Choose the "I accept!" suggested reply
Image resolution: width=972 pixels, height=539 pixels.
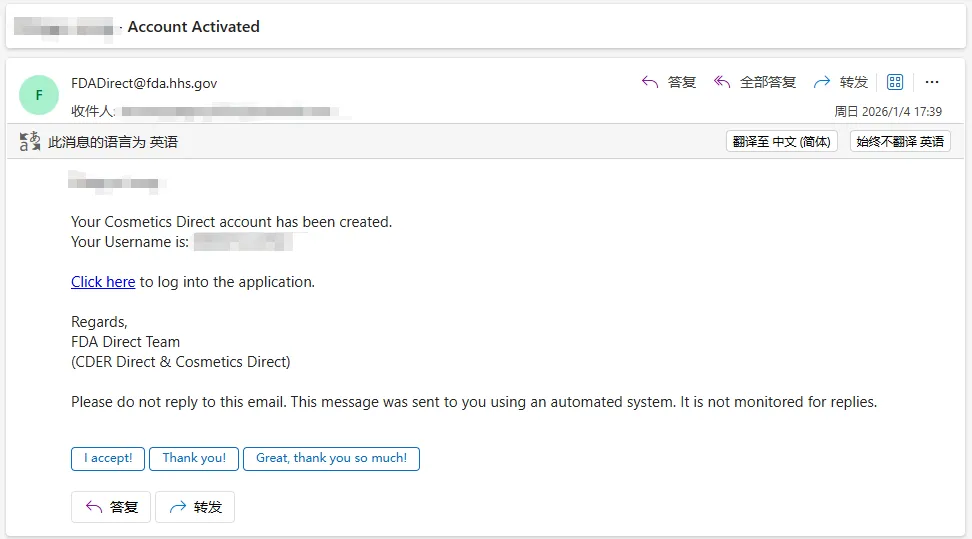(x=108, y=458)
